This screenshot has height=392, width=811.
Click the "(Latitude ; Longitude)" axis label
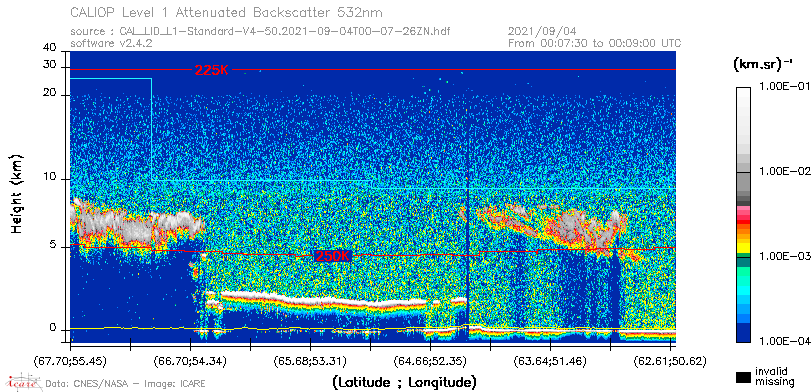[404, 383]
